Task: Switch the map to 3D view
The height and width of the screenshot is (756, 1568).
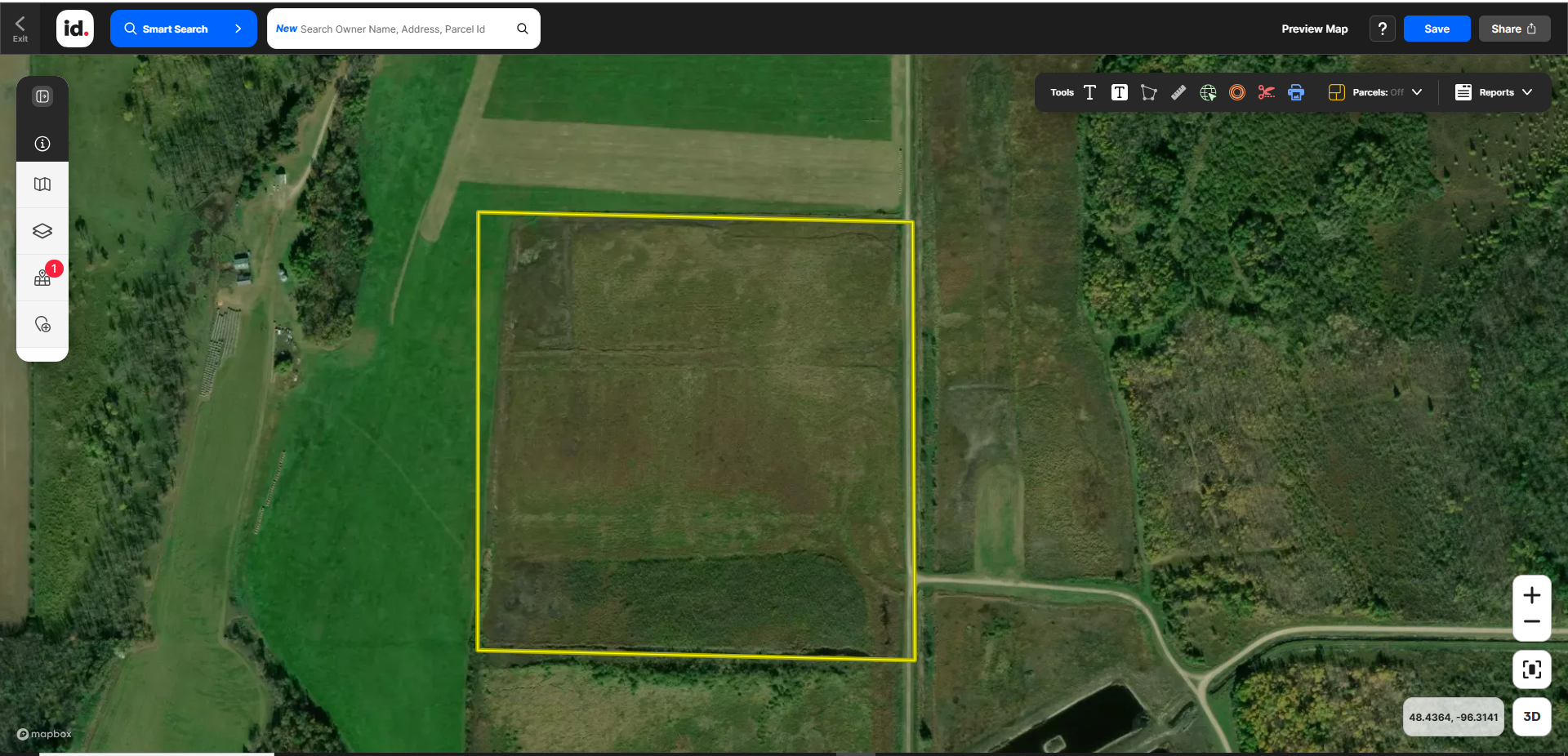Action: coord(1531,716)
